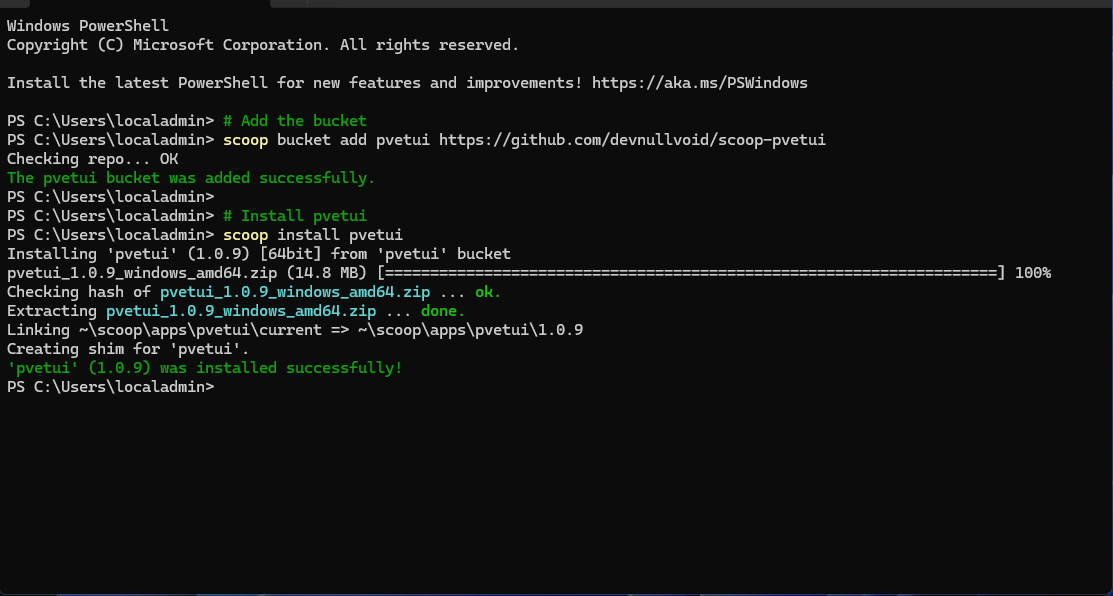This screenshot has height=596, width=1113.
Task: Click "scoop" in the bucket add command
Action: pyautogui.click(x=245, y=140)
